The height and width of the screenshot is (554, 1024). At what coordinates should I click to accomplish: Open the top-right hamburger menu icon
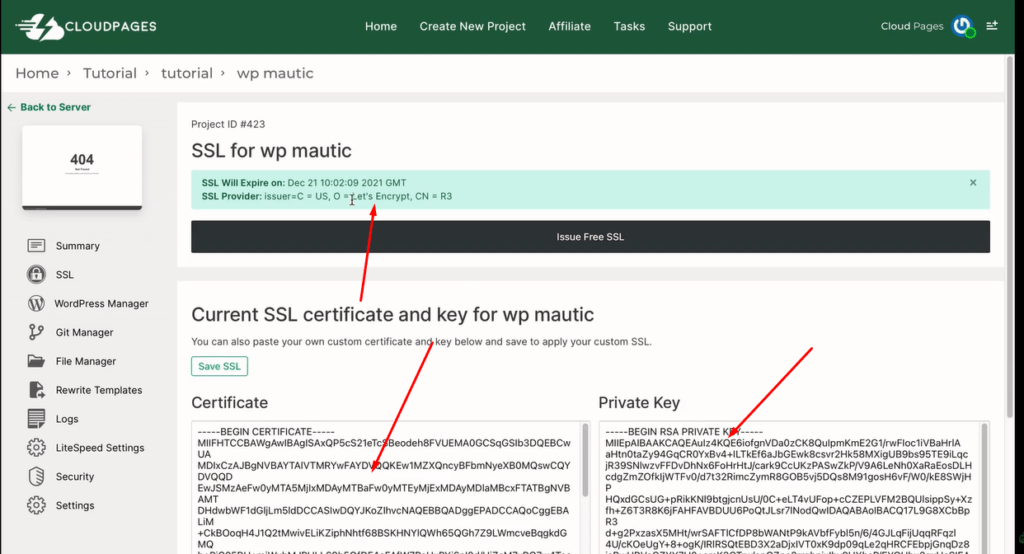coord(992,25)
